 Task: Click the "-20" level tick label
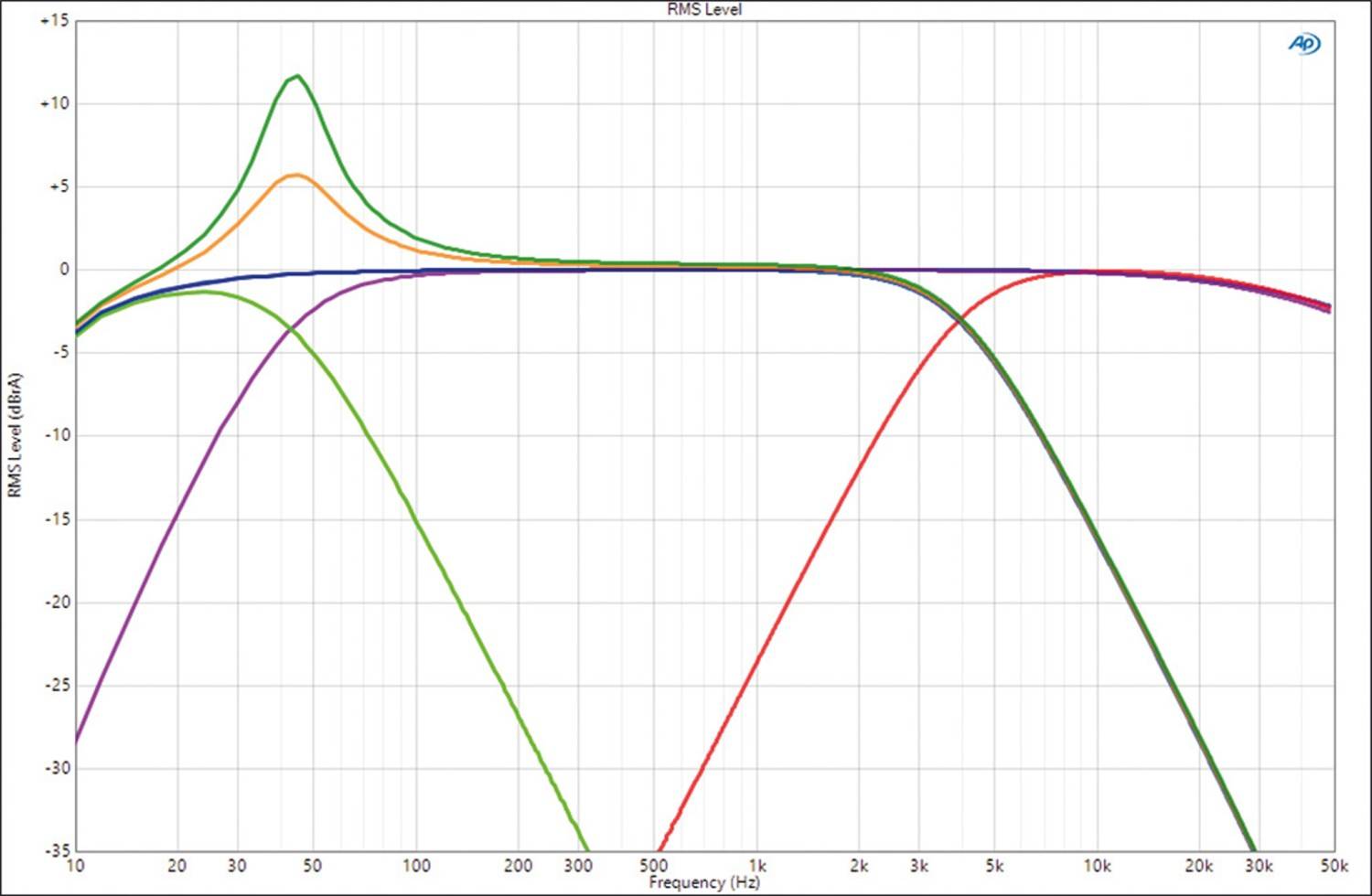click(56, 602)
